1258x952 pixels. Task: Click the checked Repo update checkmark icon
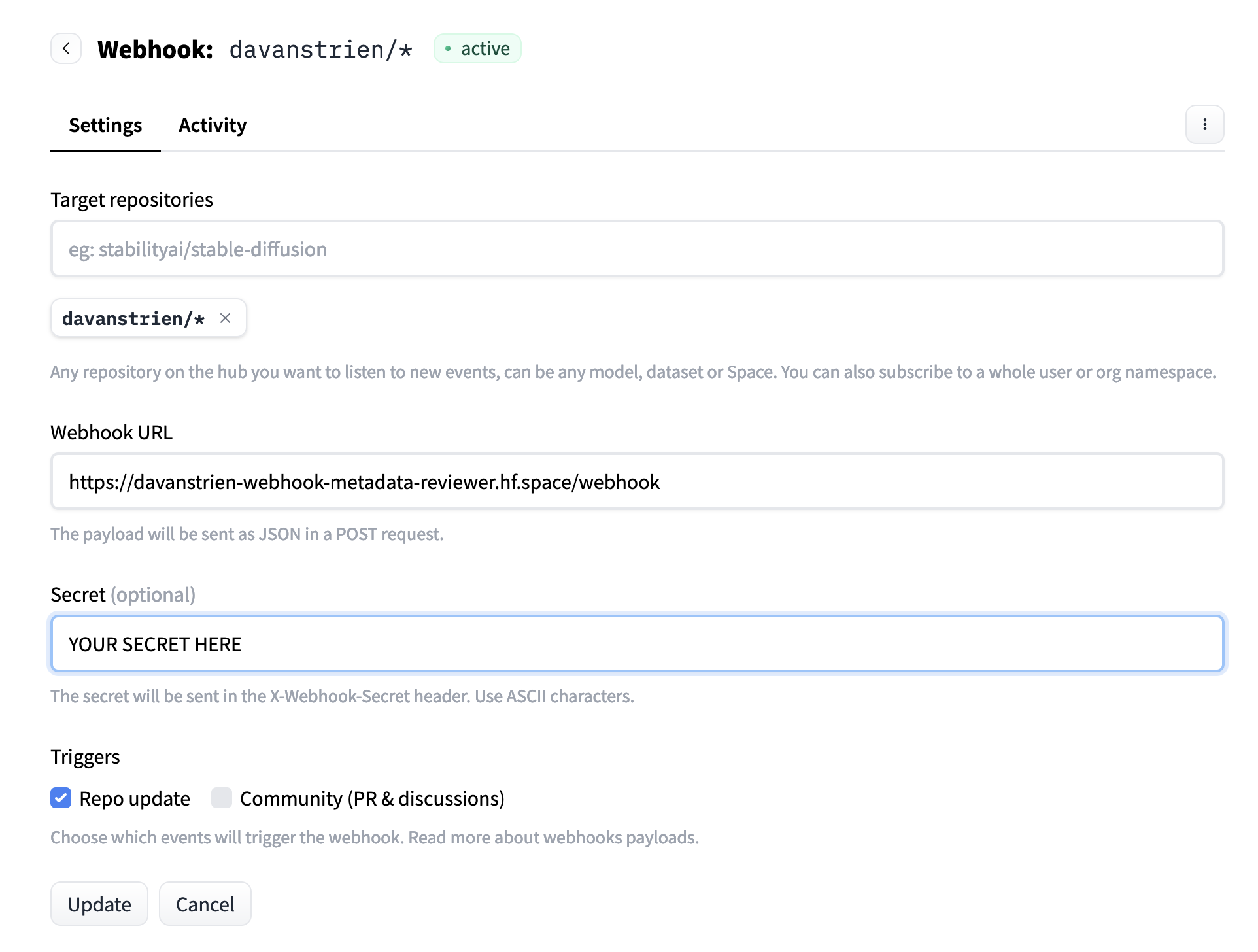click(61, 798)
